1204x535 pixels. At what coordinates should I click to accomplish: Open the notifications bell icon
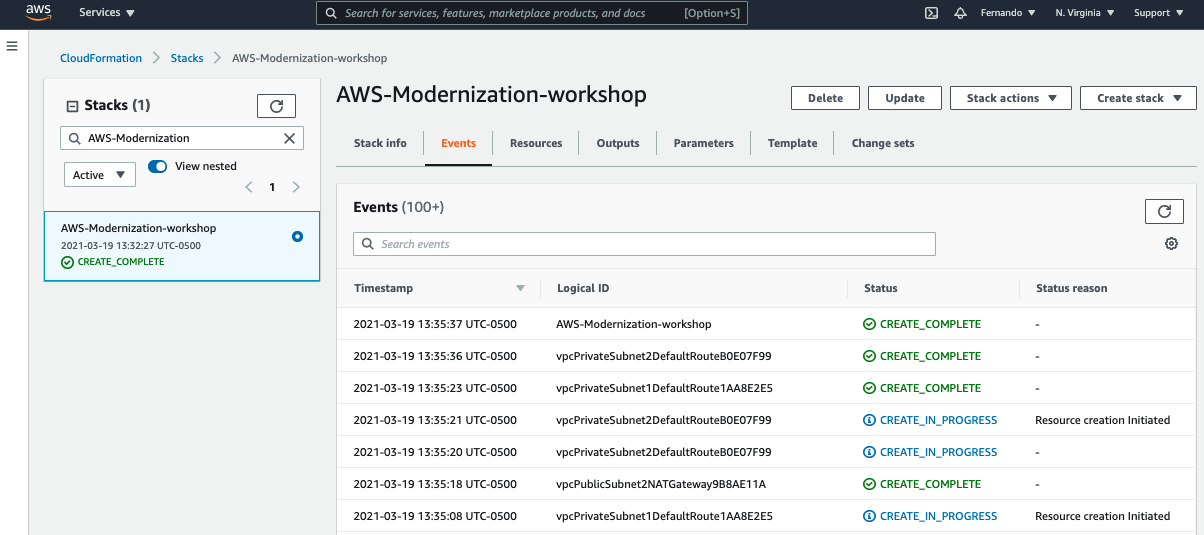pos(961,13)
